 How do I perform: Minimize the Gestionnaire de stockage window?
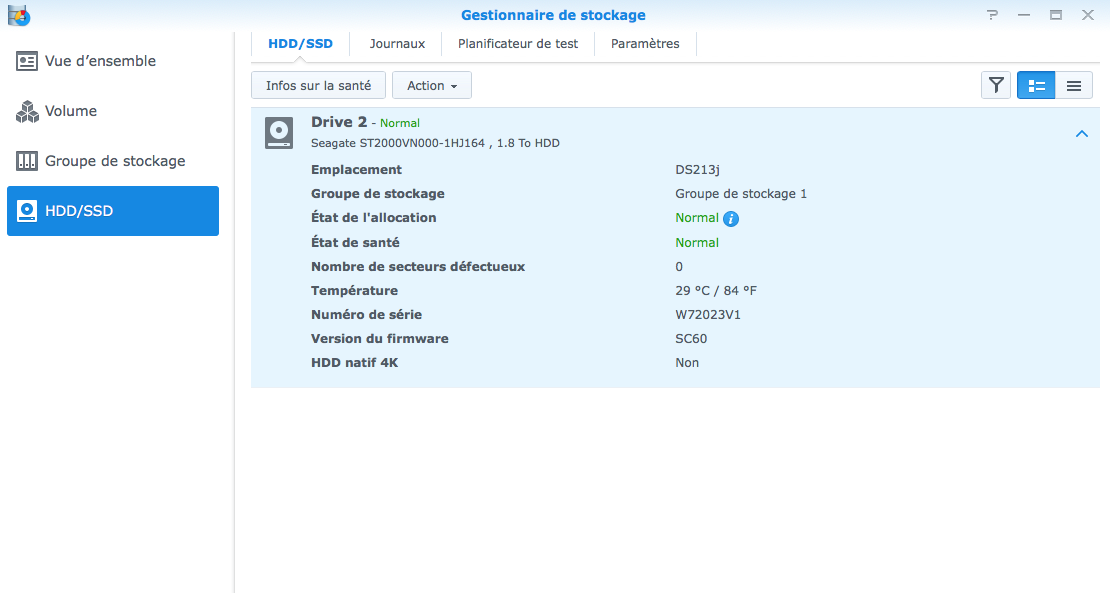click(x=1024, y=15)
